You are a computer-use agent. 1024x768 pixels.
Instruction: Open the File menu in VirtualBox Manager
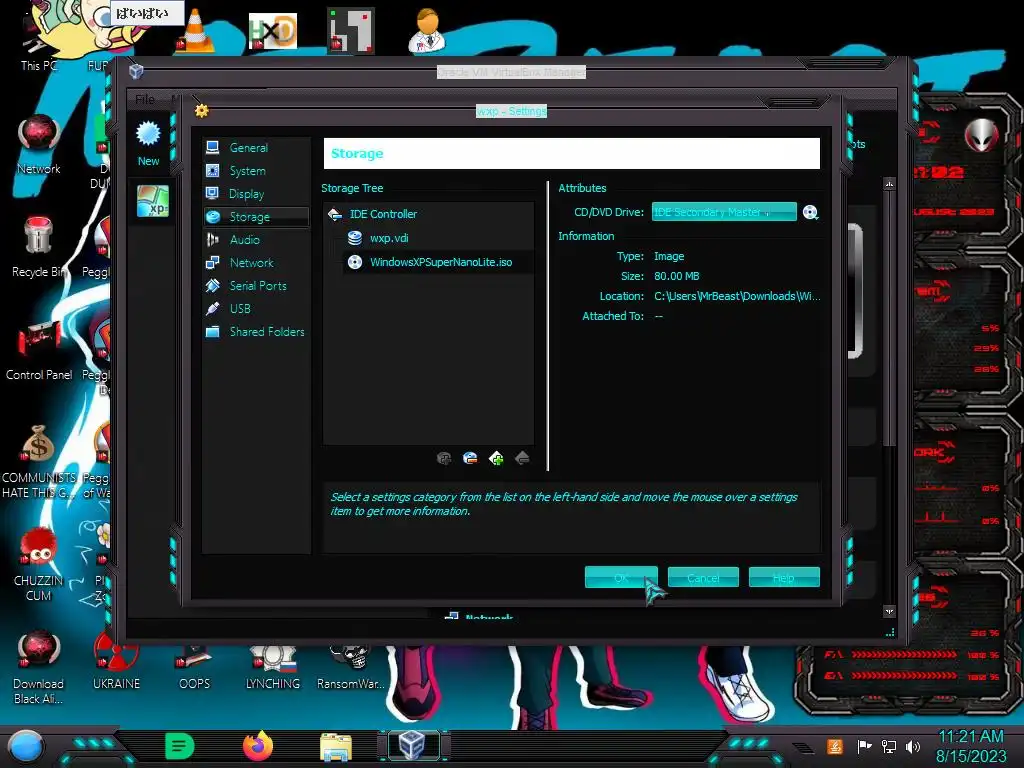[145, 99]
